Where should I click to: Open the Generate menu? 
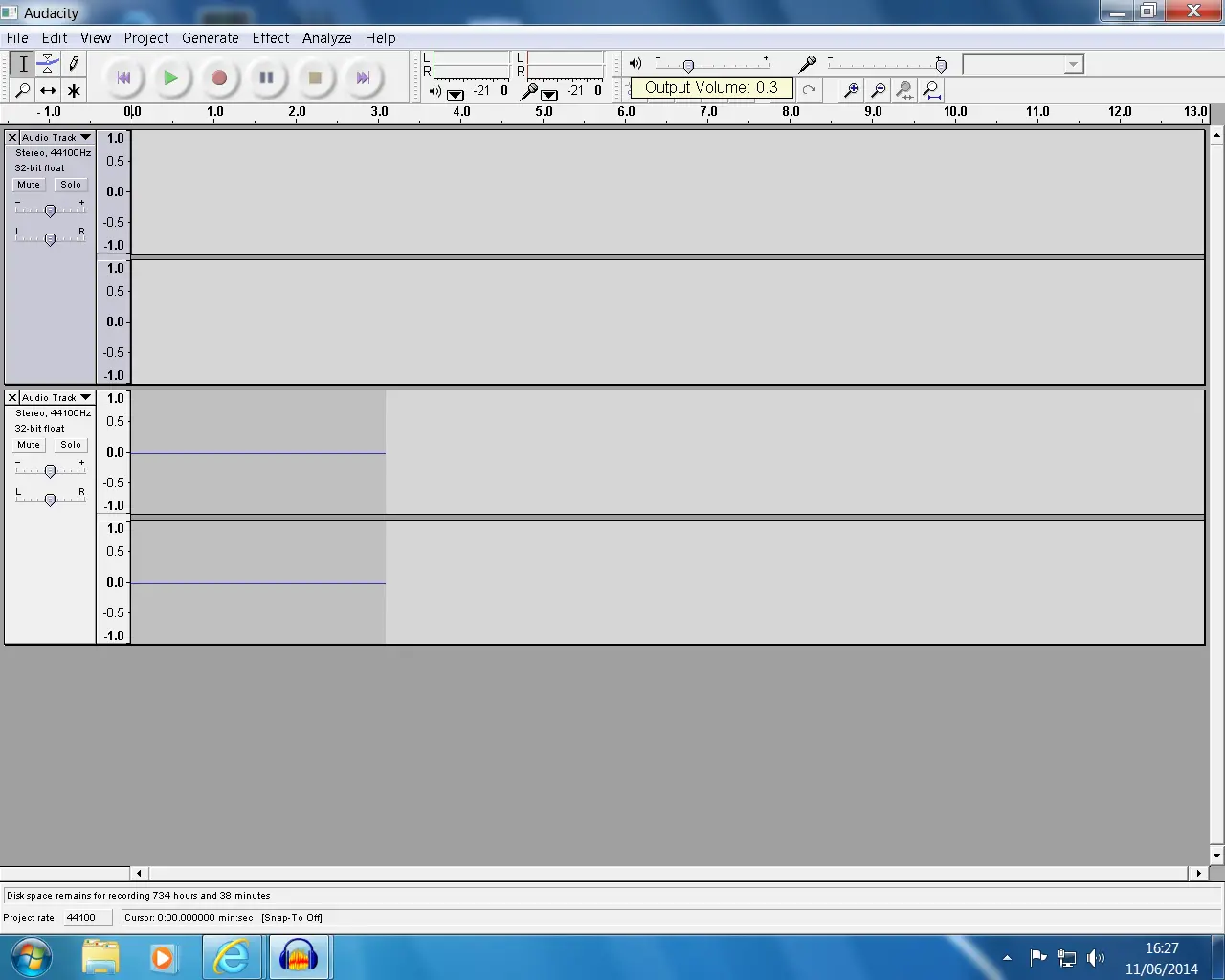click(211, 38)
